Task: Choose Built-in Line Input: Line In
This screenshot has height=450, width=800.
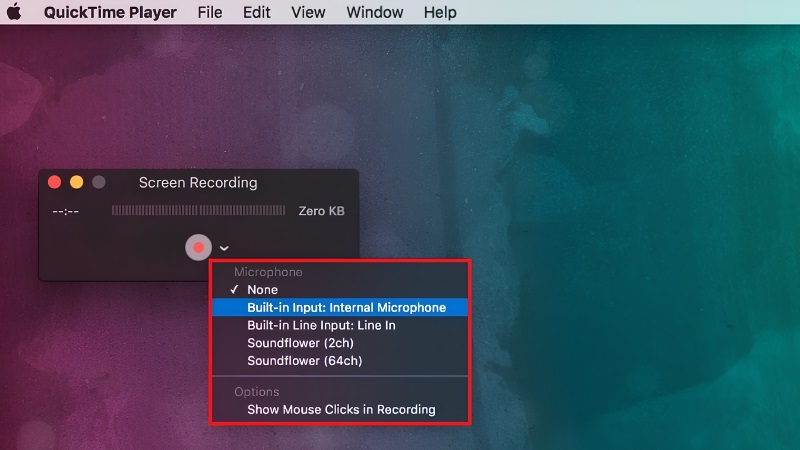Action: click(340, 325)
